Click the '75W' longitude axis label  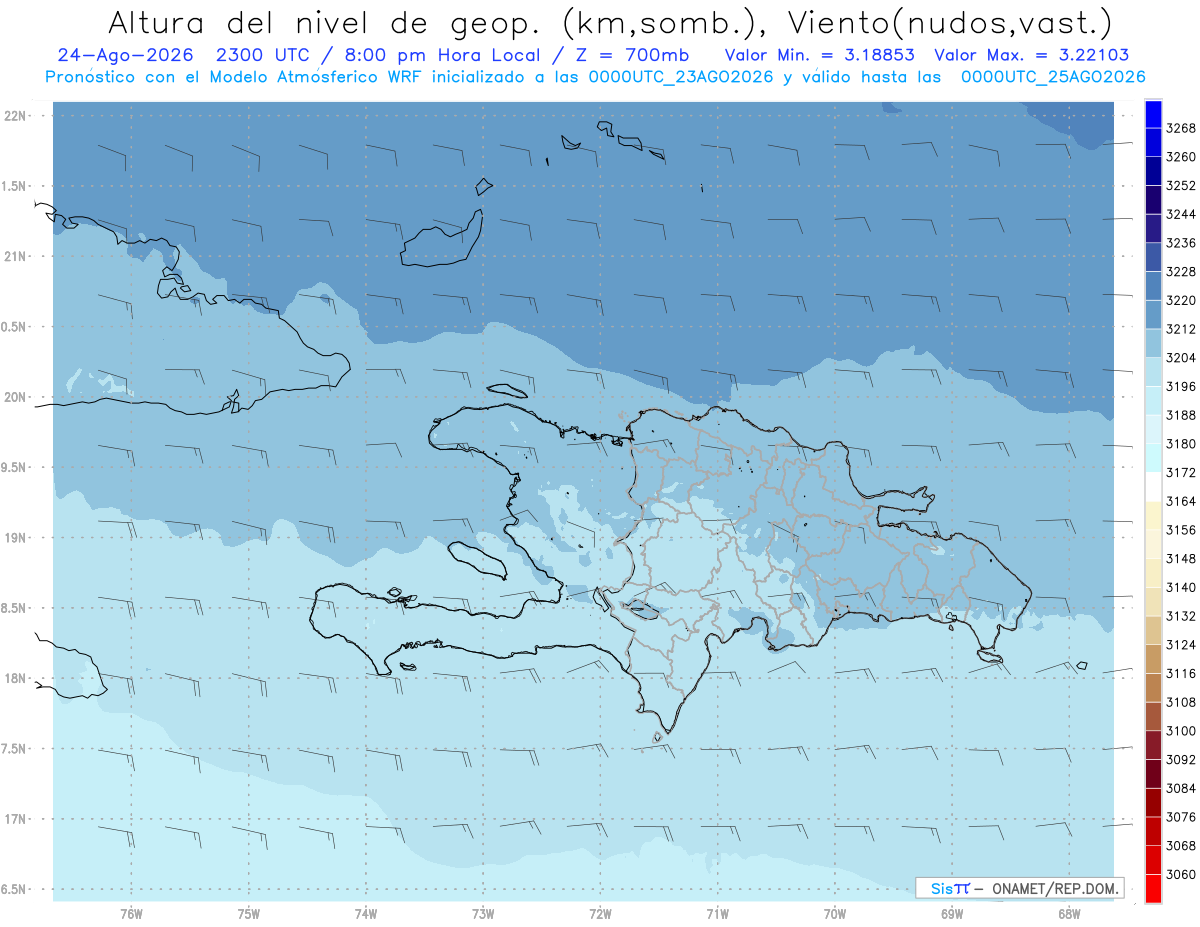(249, 913)
